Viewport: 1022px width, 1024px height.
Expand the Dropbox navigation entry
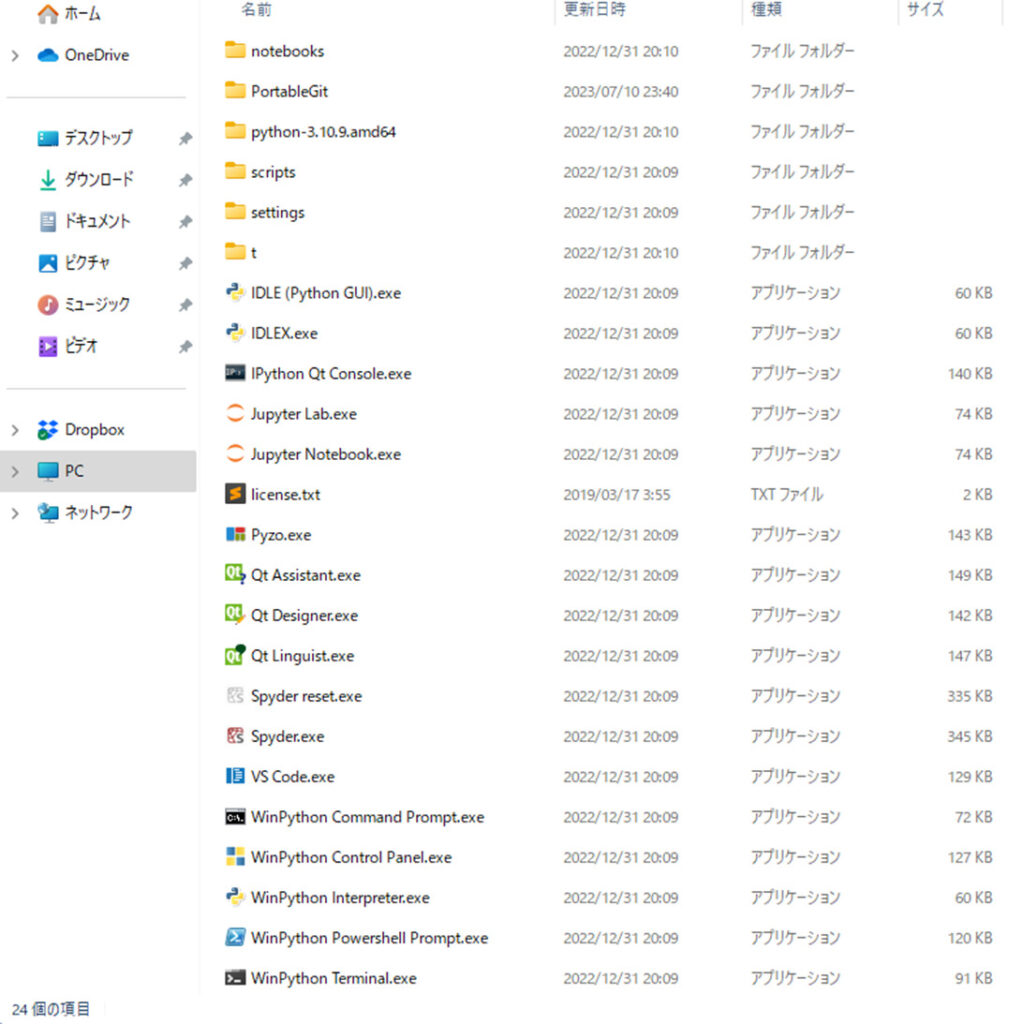(15, 430)
